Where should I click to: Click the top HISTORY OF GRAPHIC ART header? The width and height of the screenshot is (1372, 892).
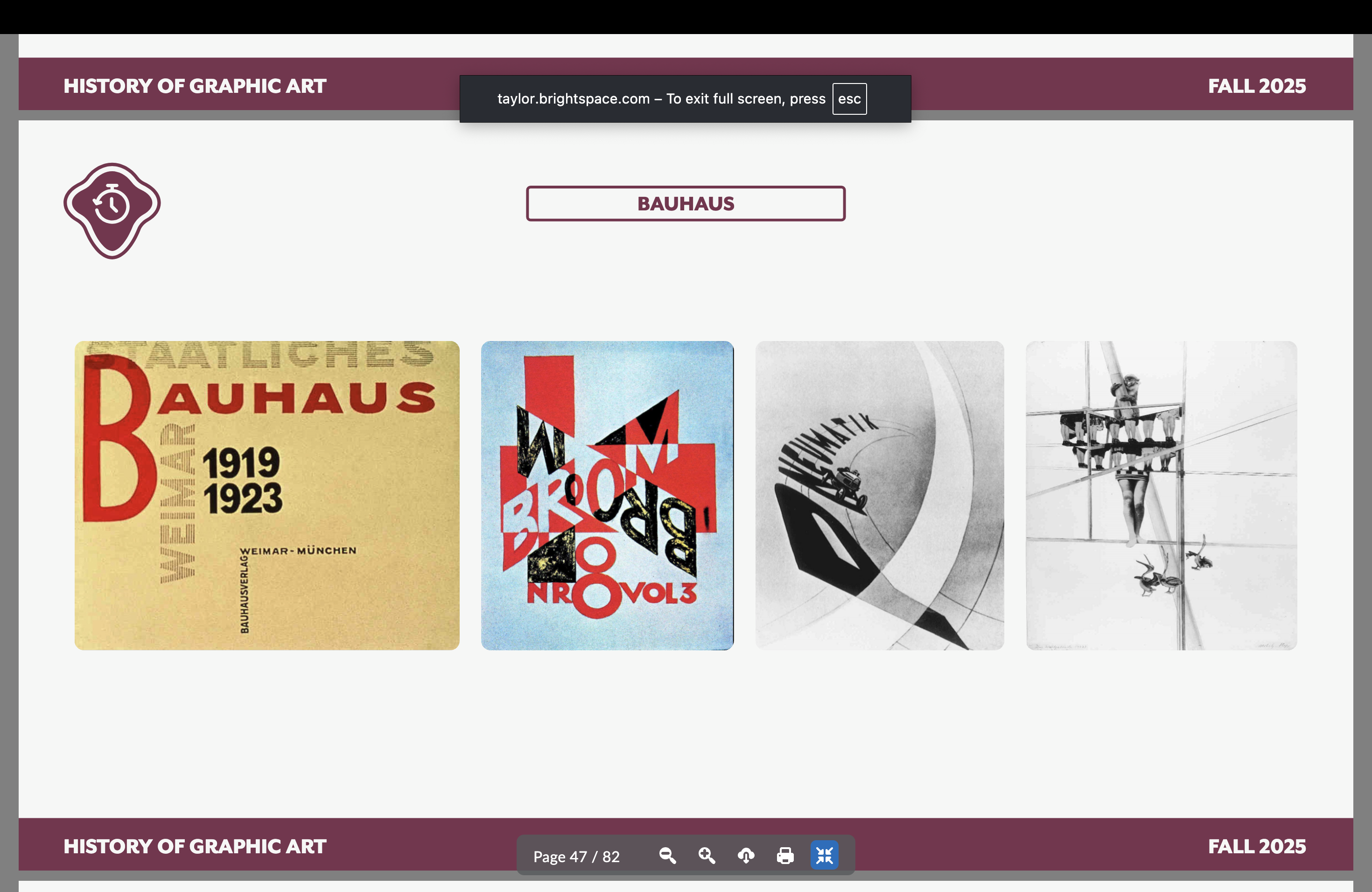(195, 86)
